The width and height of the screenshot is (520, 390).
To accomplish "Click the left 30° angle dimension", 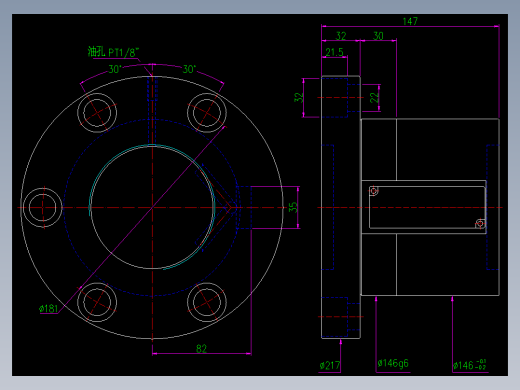I will coord(115,69).
